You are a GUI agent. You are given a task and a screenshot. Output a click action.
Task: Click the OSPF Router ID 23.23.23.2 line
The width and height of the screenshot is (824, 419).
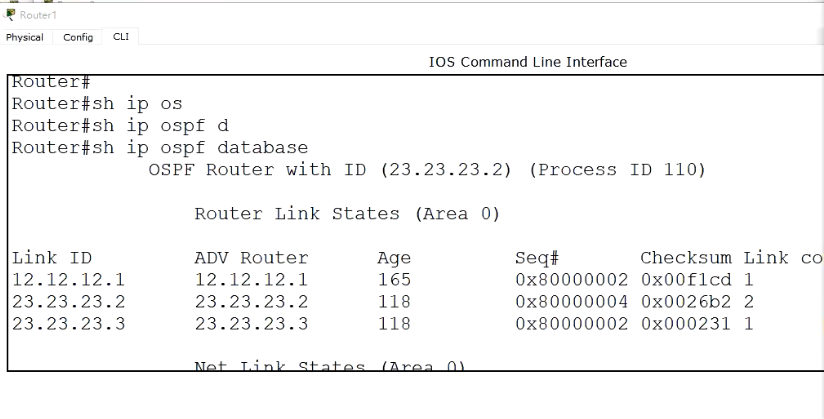pos(427,170)
